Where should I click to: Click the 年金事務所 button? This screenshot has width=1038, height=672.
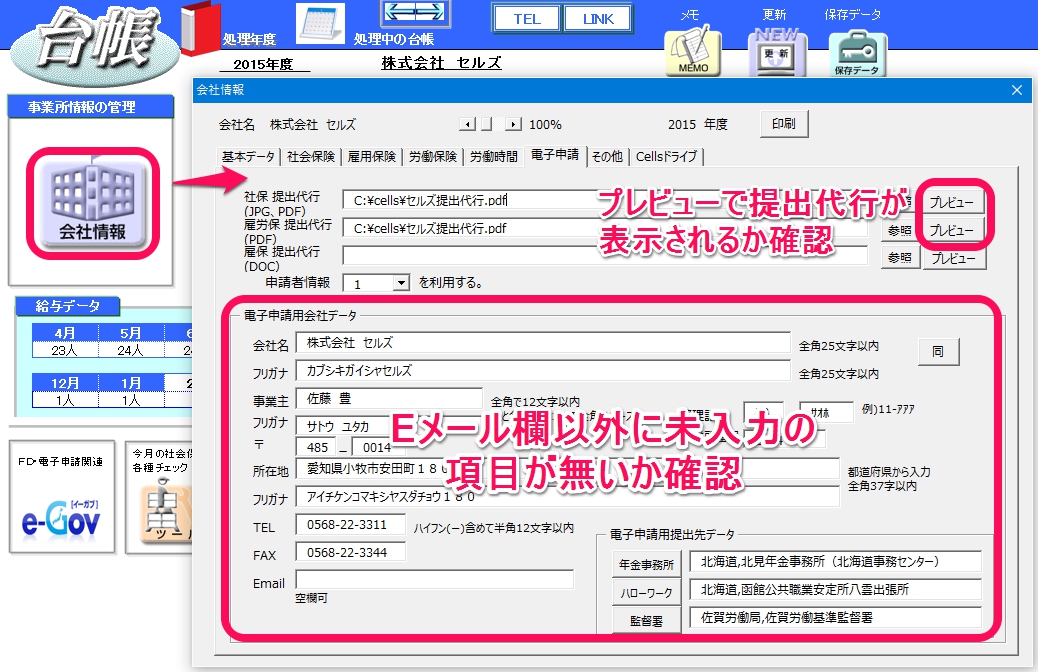click(646, 564)
